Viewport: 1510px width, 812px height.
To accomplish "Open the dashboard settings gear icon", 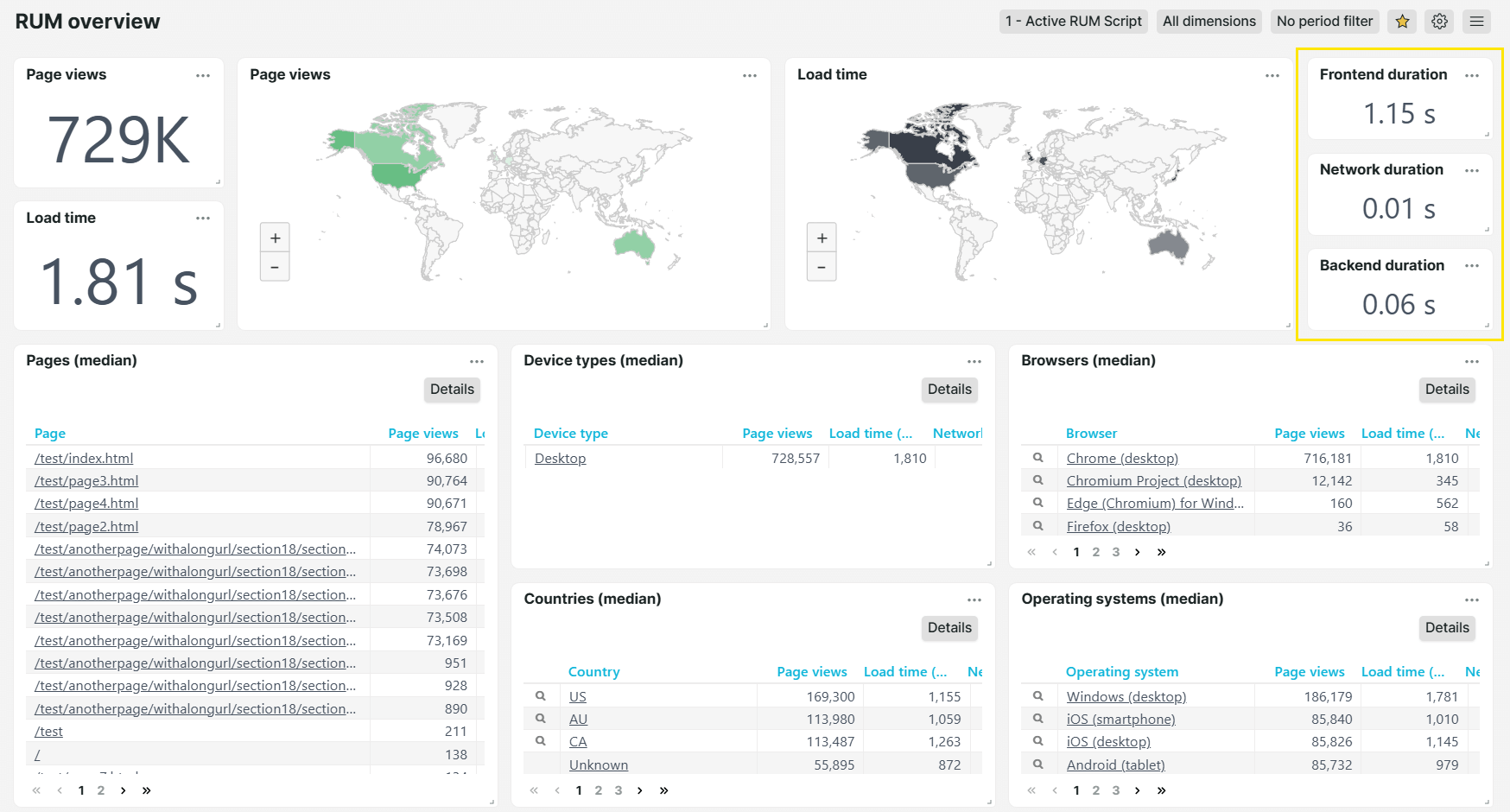I will (x=1439, y=21).
